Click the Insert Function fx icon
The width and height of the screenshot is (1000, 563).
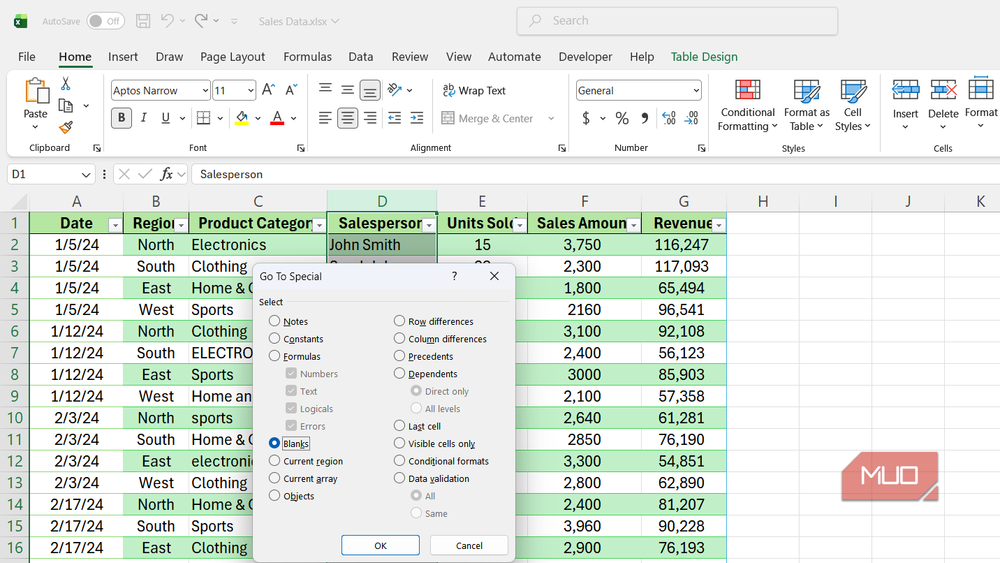click(x=166, y=174)
